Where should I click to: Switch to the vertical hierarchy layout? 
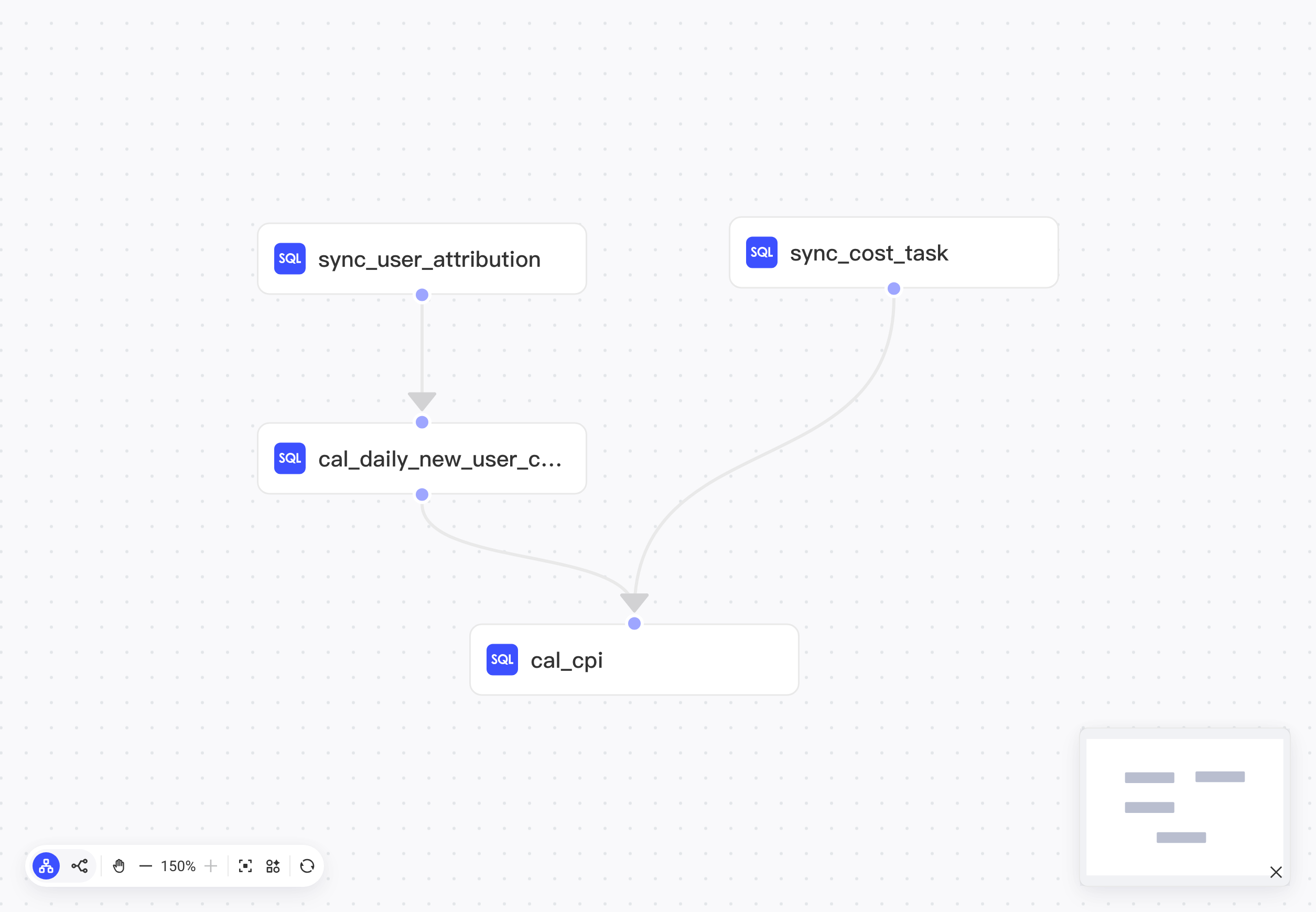tap(46, 866)
